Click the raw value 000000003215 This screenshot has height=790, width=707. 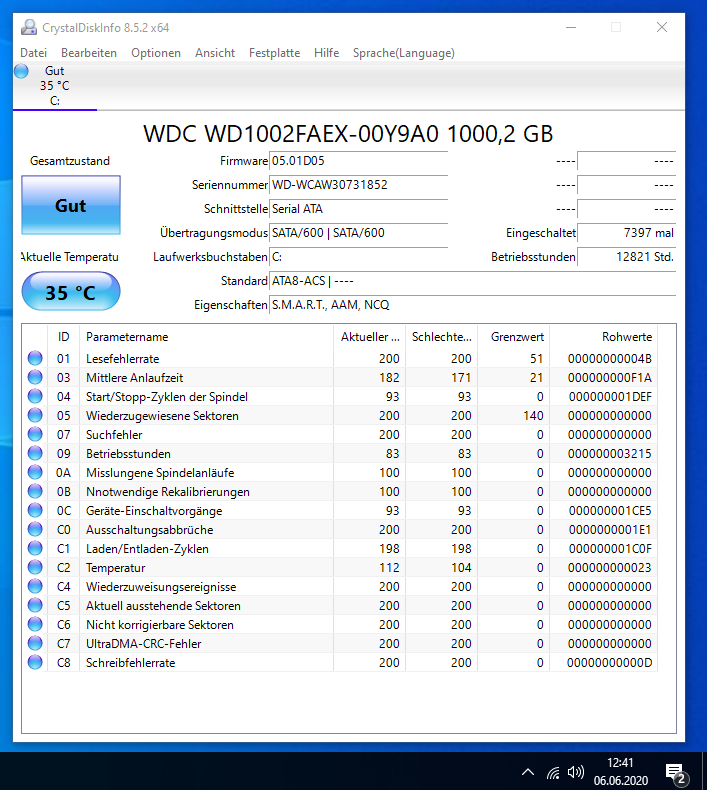tap(609, 454)
